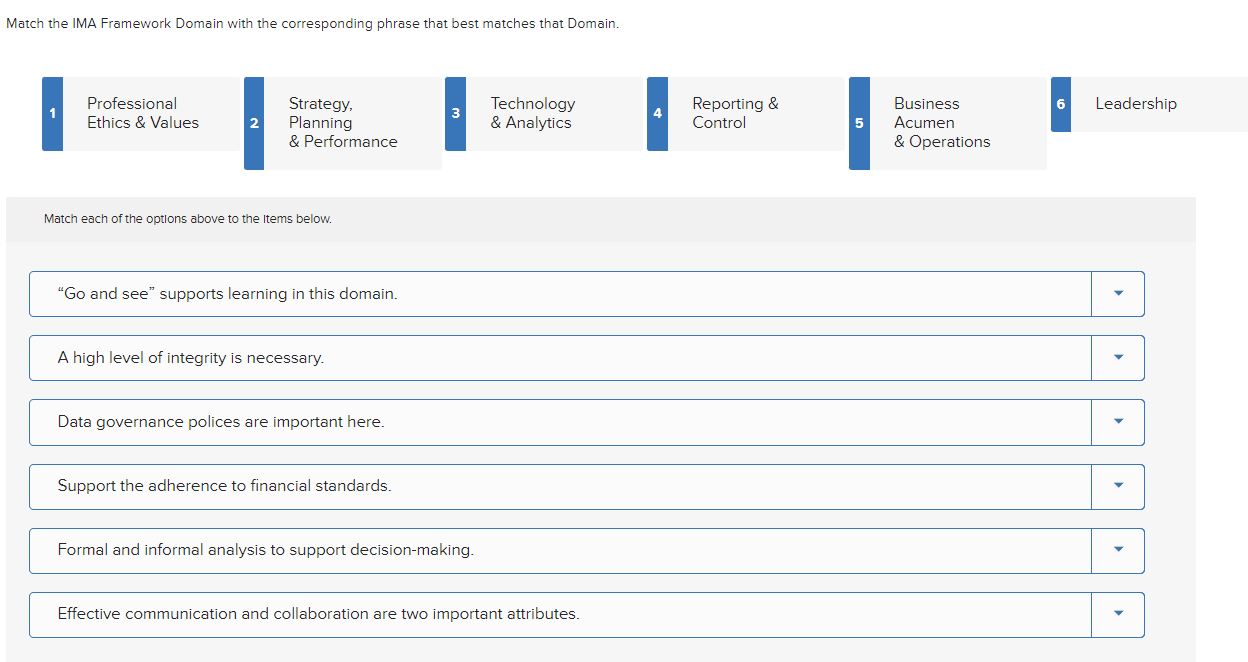Click the blue number 2 badge
1248x662 pixels.
(x=254, y=122)
